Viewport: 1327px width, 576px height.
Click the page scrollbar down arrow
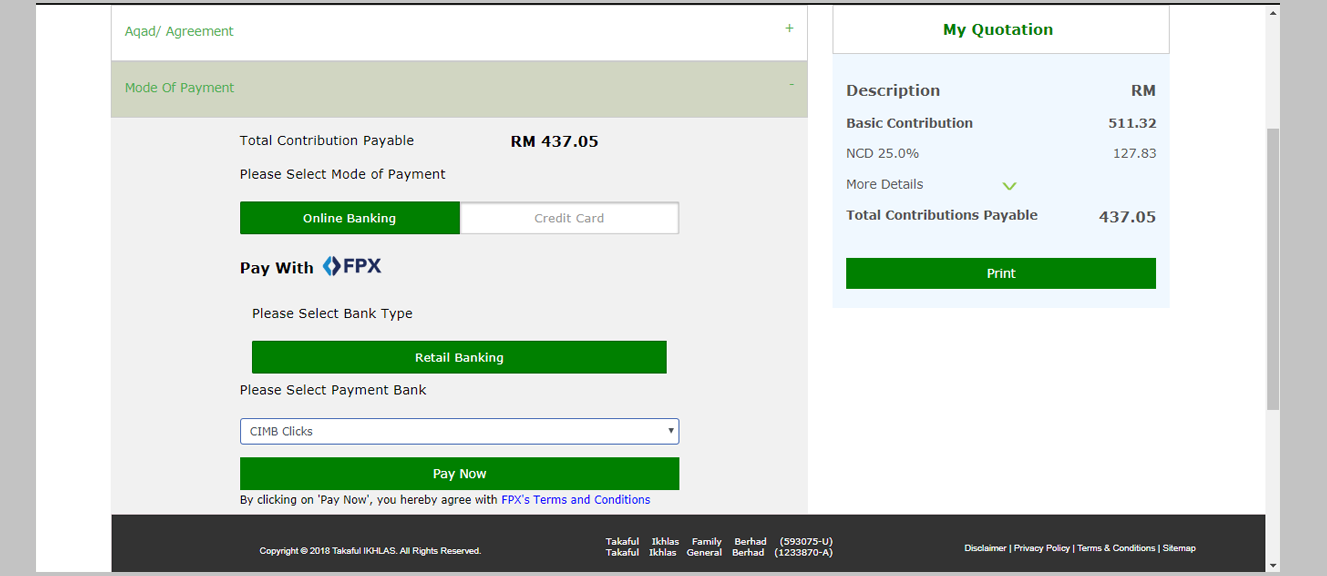[1273, 565]
